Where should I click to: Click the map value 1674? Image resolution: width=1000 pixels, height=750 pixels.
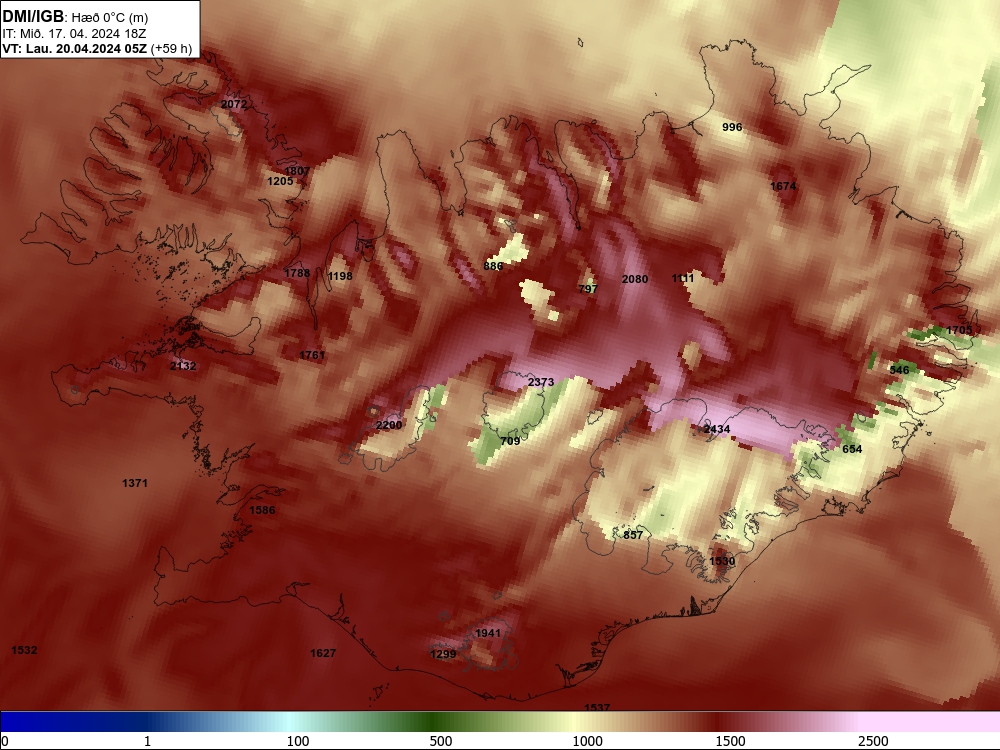(x=783, y=186)
